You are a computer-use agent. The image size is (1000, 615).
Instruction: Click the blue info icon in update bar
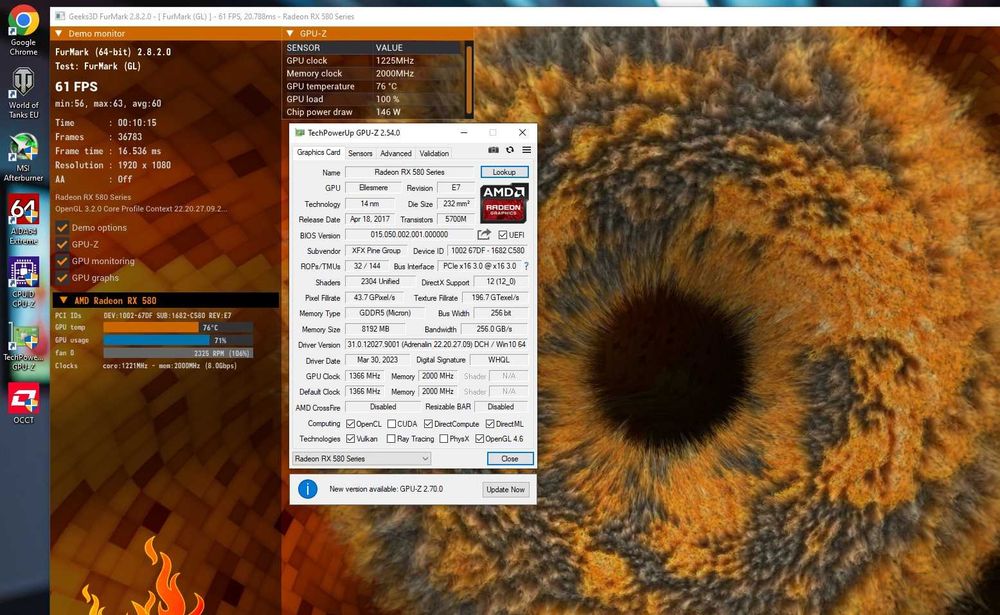(307, 489)
